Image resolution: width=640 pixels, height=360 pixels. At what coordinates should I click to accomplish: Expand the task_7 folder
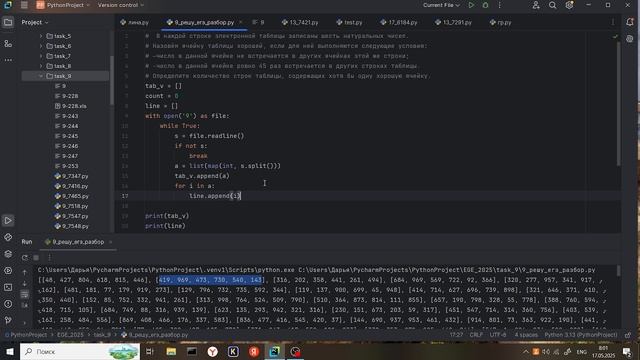click(41, 56)
